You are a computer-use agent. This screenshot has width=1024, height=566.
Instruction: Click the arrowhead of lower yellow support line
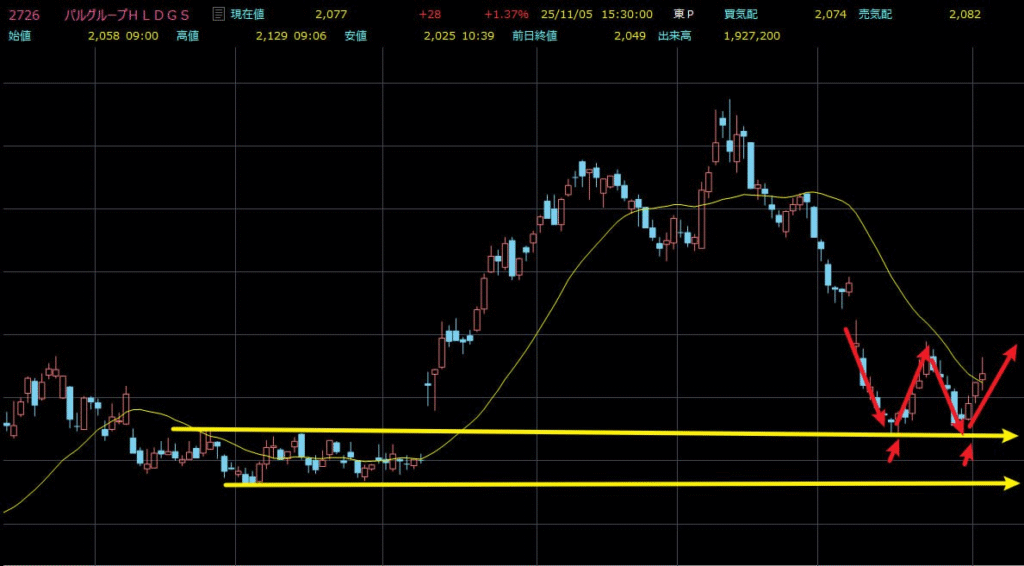(x=1011, y=483)
